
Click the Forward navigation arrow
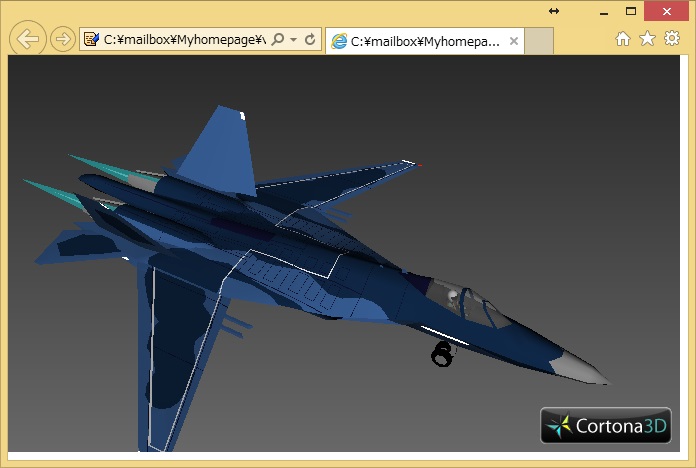tap(62, 39)
